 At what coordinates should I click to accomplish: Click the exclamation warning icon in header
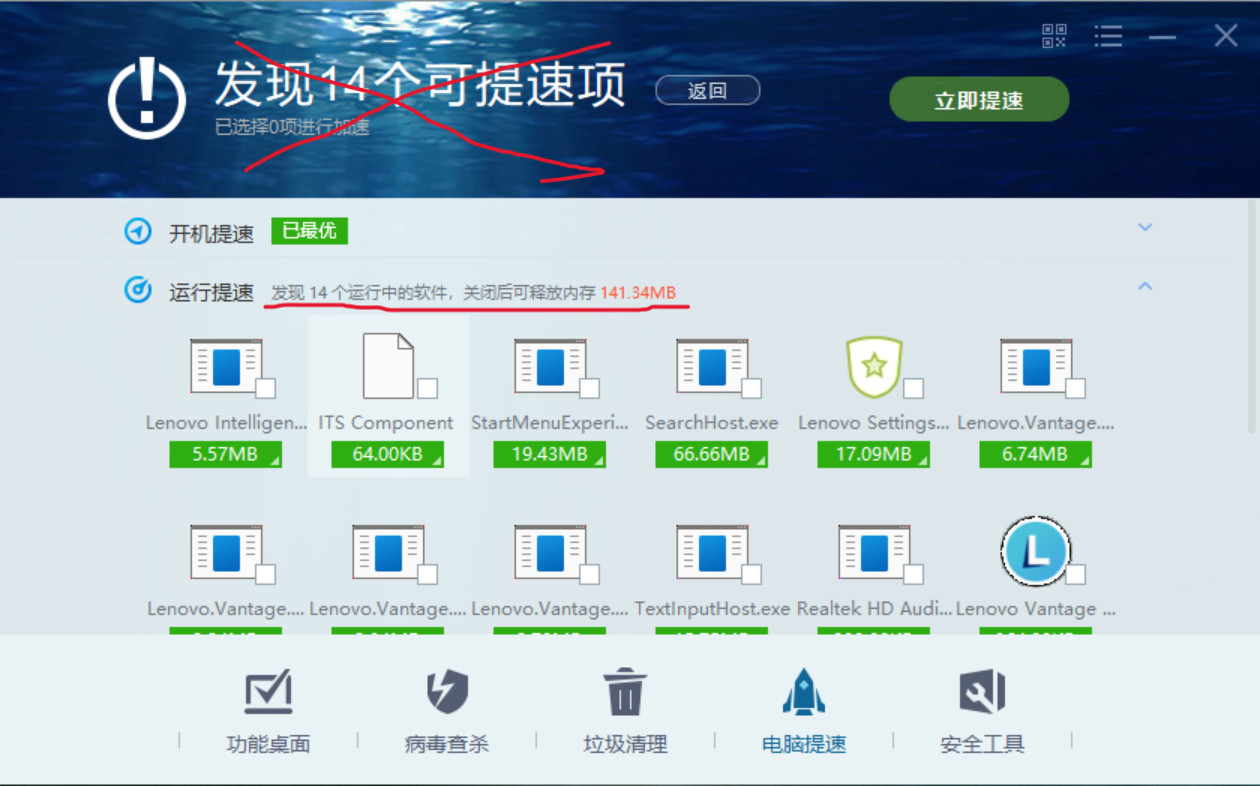[x=147, y=98]
